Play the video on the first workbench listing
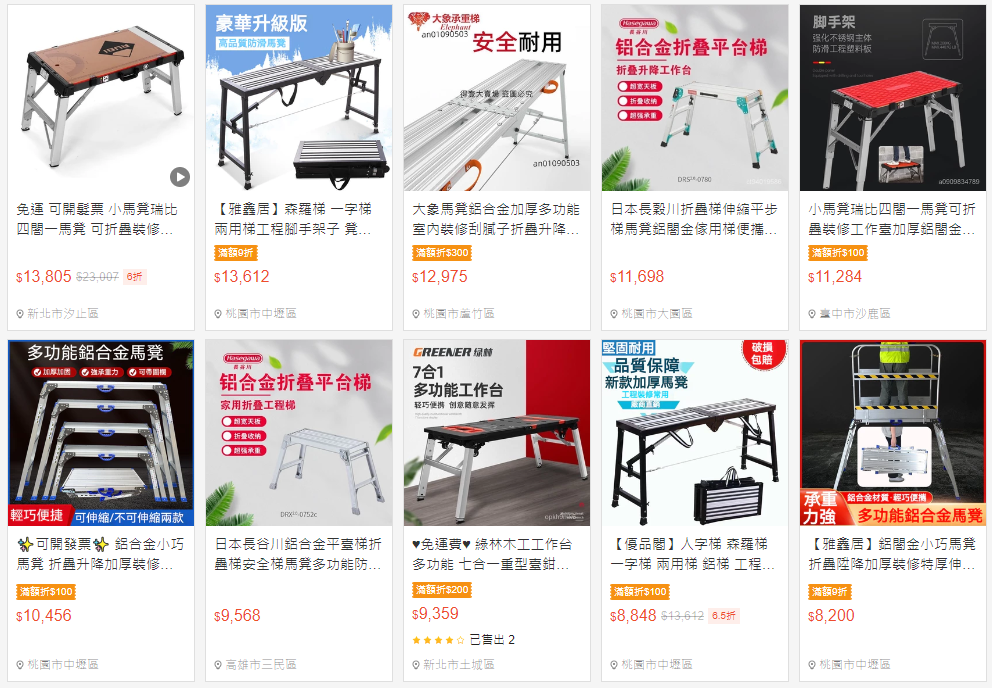Viewport: 992px width, 688px height. (x=180, y=177)
